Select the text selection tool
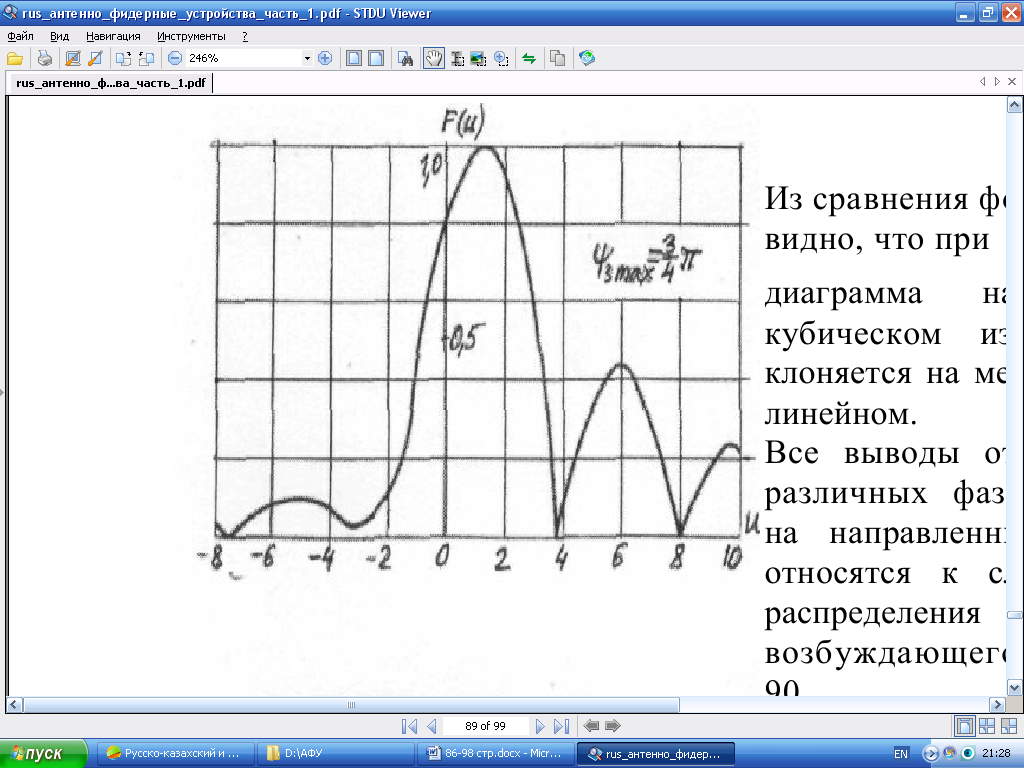The height and width of the screenshot is (768, 1024). (x=457, y=59)
